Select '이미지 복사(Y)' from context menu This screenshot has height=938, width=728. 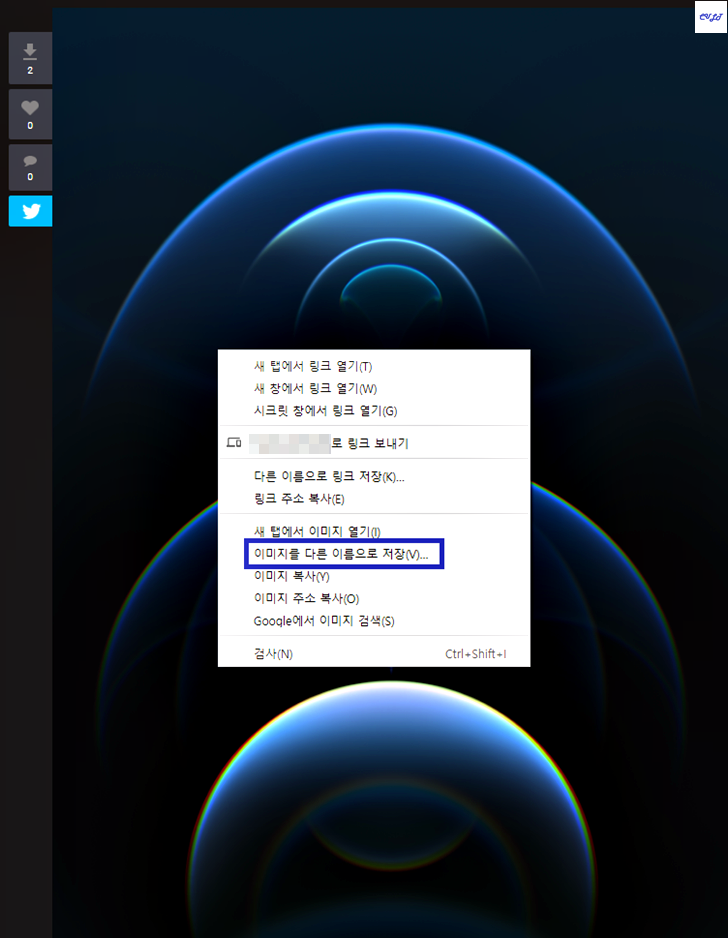tap(374, 576)
